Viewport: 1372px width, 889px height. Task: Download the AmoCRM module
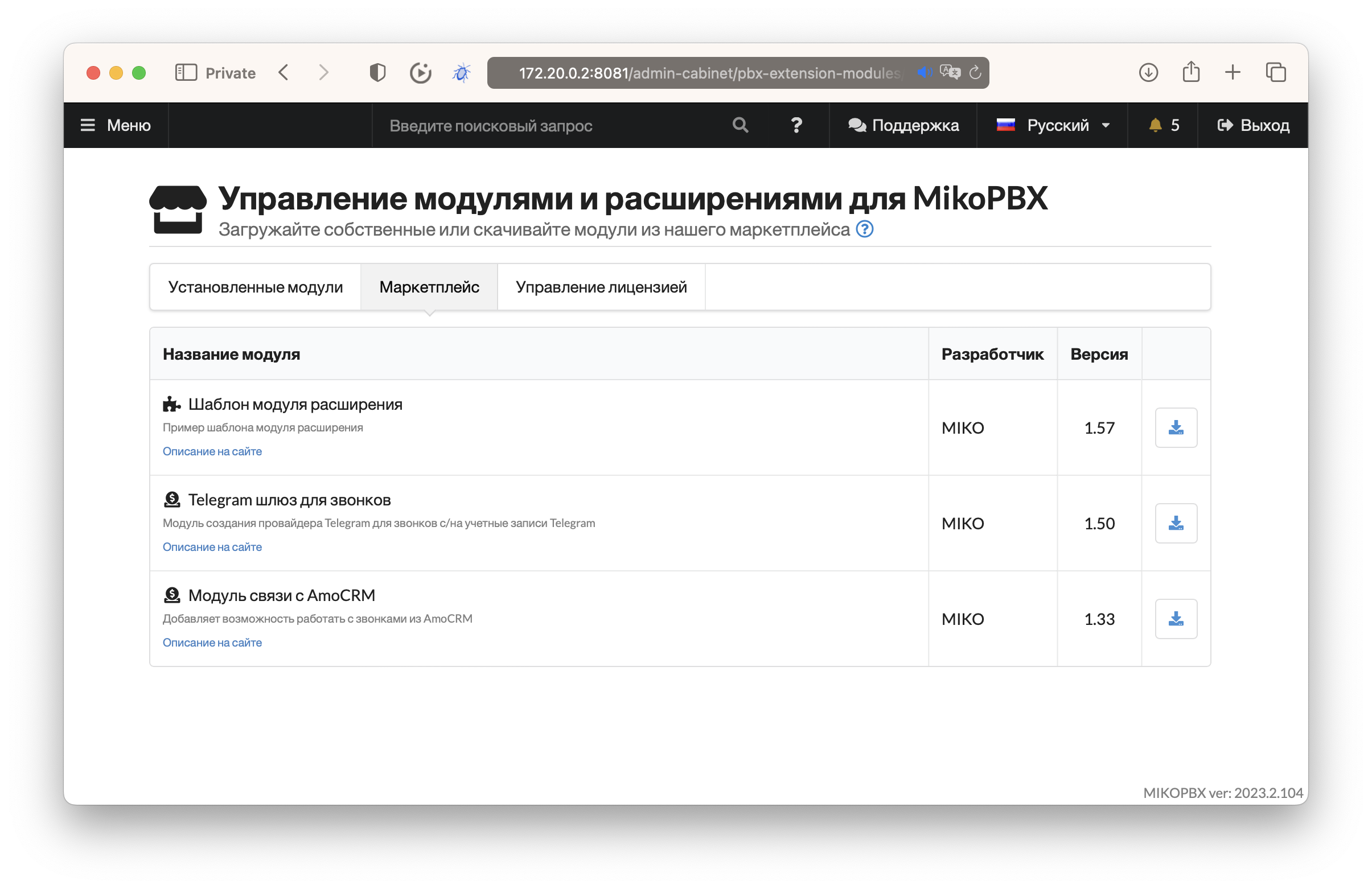click(1176, 619)
